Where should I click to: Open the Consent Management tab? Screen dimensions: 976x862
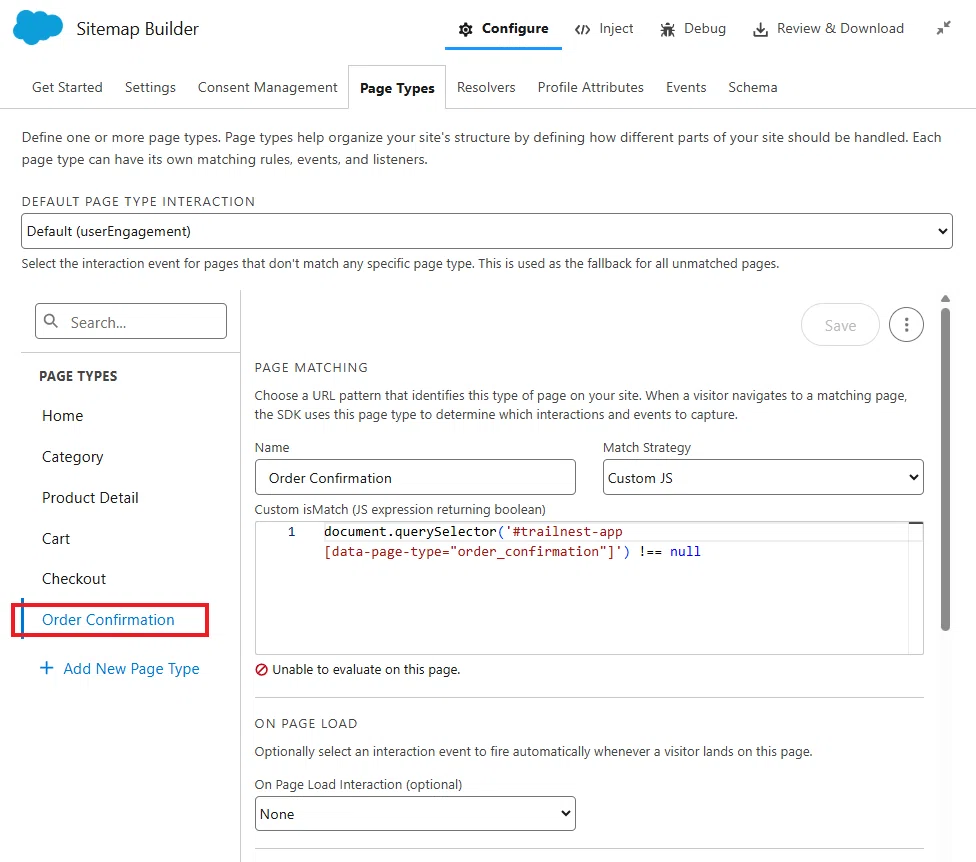[267, 87]
